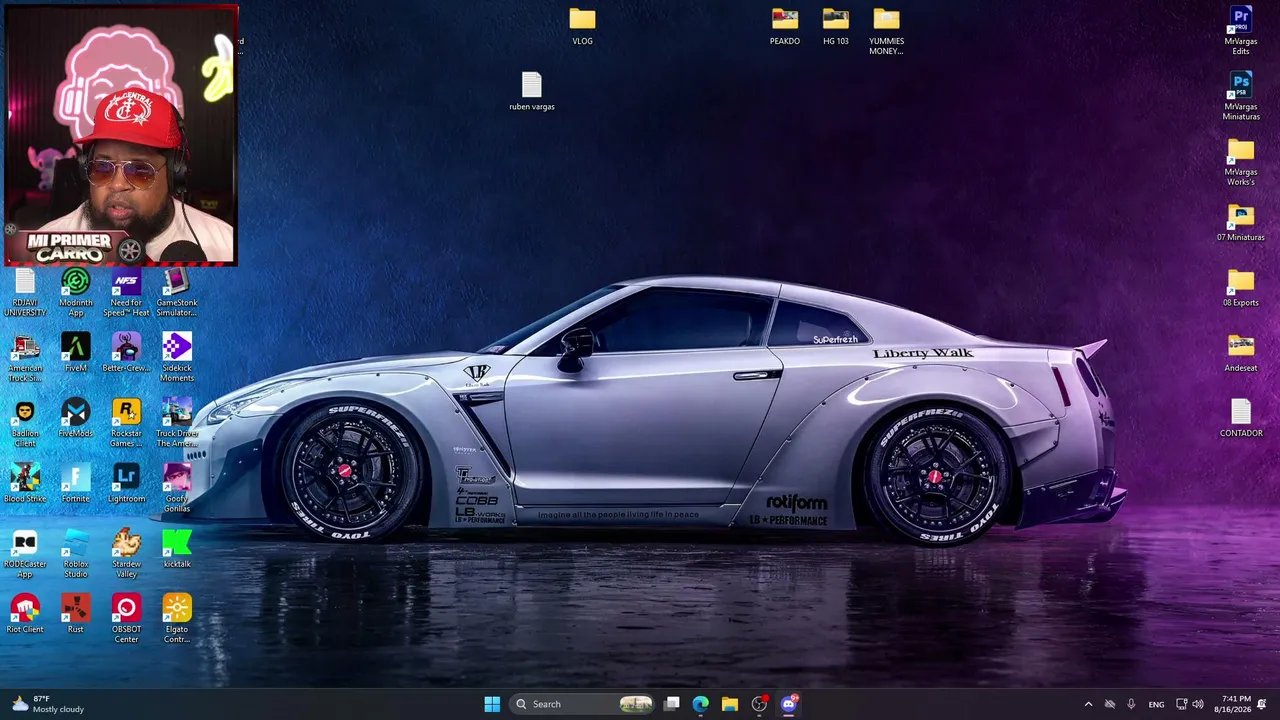Select the American Truck Simulator shortcut
Image resolution: width=1280 pixels, height=720 pixels.
[x=25, y=358]
